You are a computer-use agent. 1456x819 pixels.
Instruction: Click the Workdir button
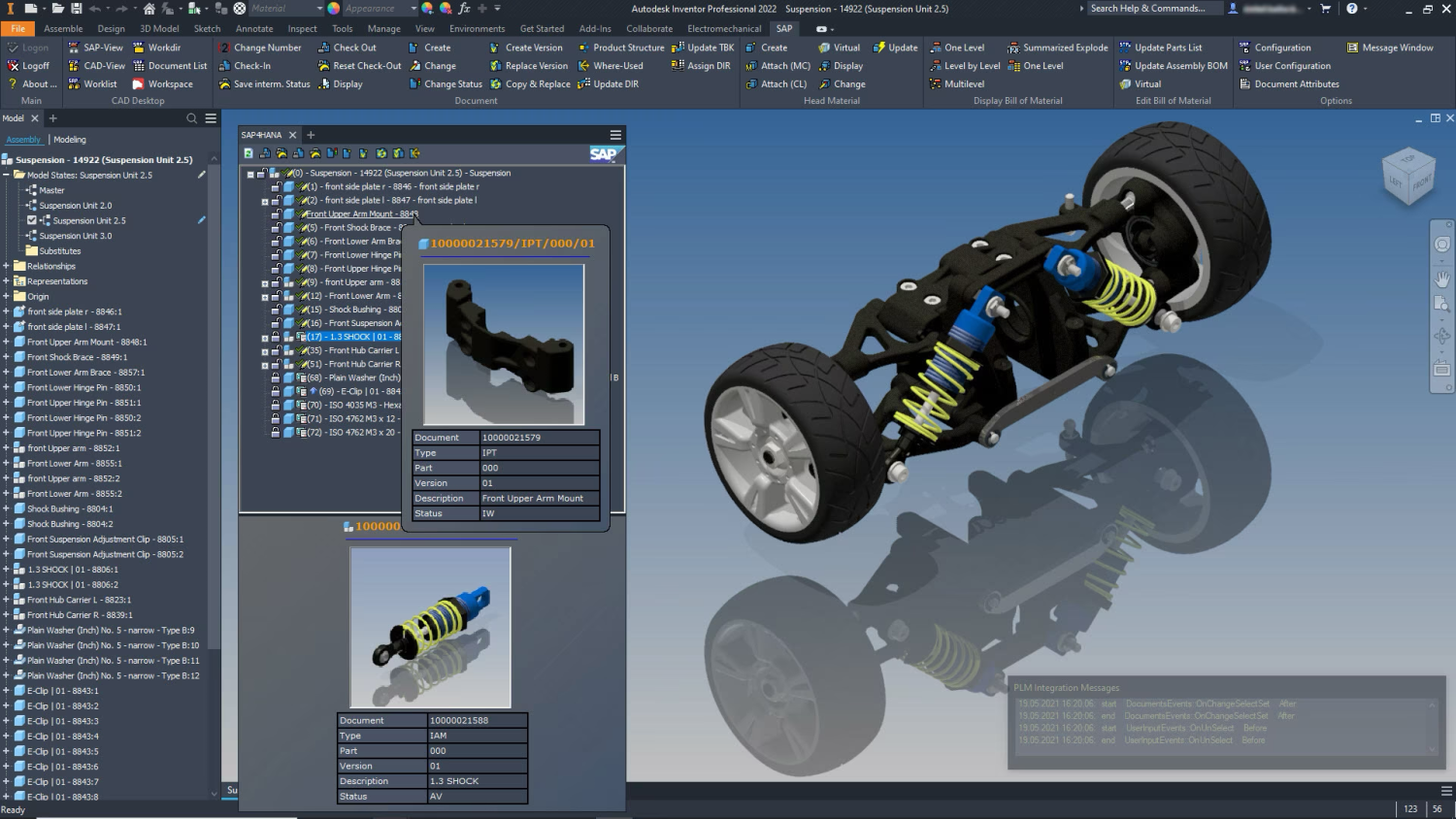click(x=156, y=48)
